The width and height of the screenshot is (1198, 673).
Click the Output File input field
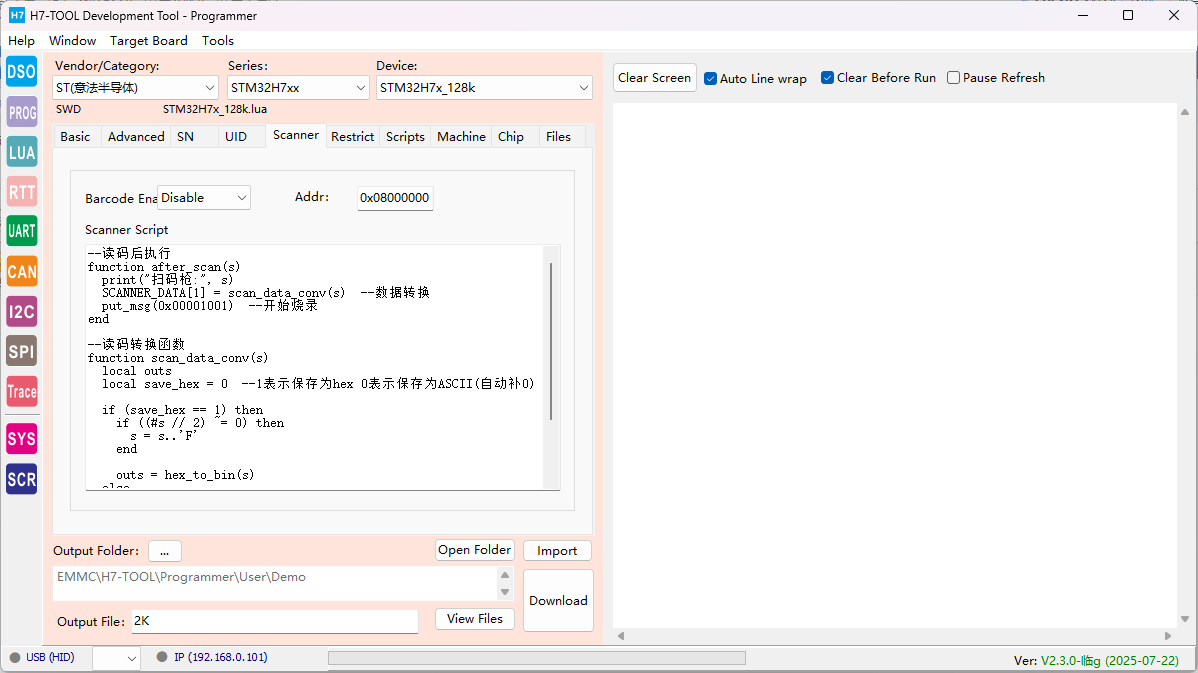[x=275, y=621]
